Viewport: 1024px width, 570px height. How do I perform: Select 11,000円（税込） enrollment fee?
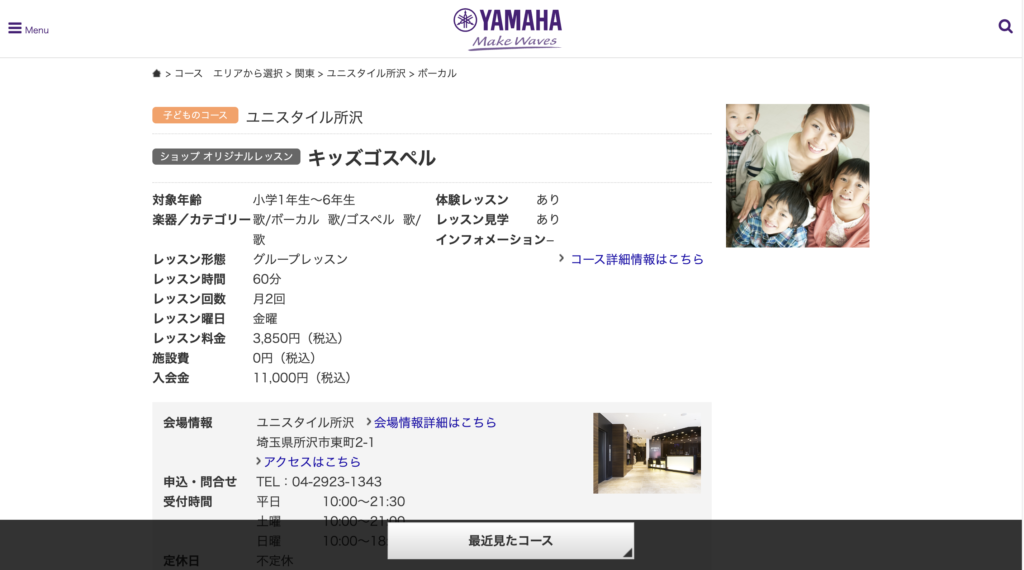(302, 377)
